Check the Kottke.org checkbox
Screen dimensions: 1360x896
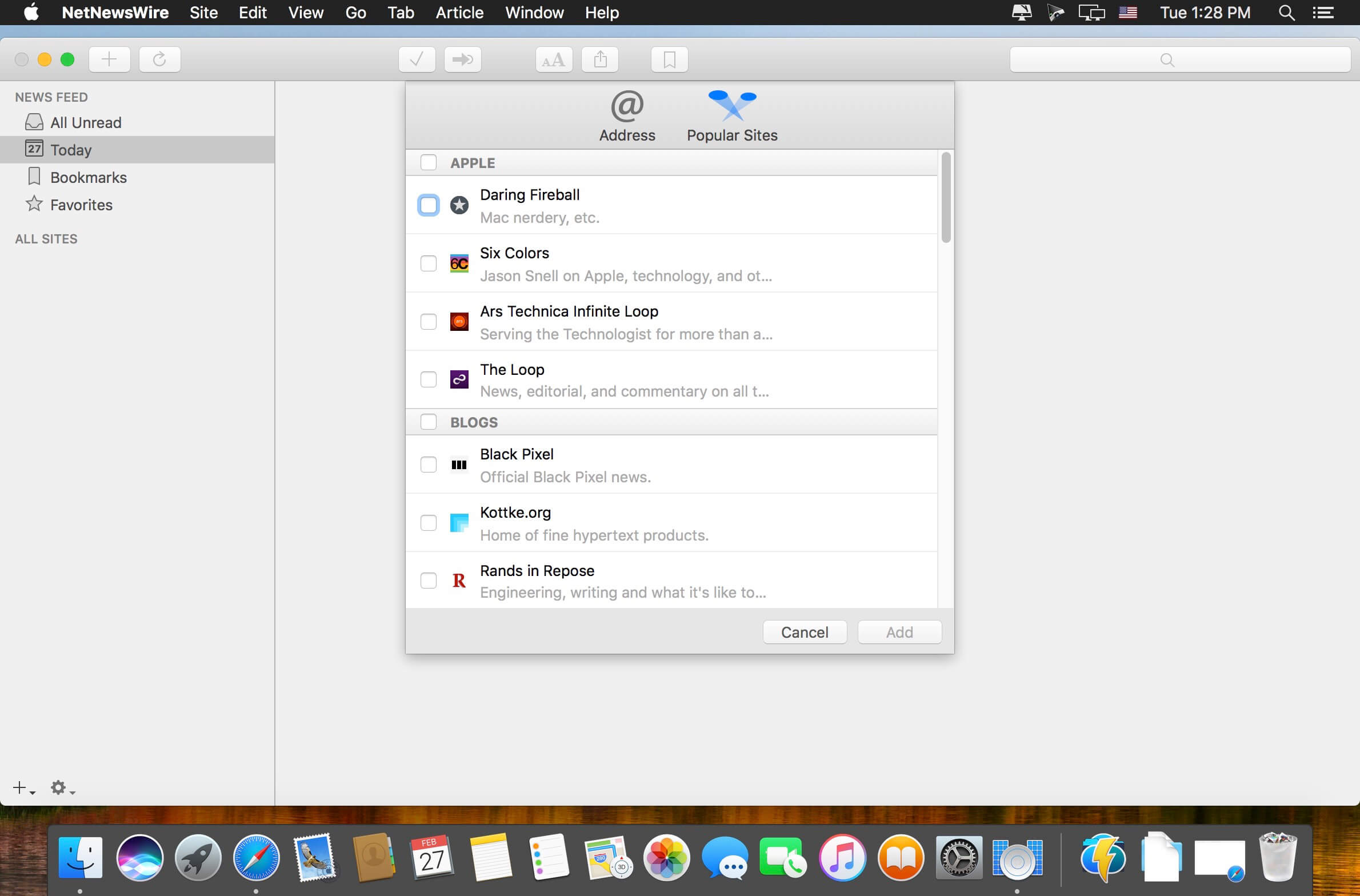(x=429, y=523)
